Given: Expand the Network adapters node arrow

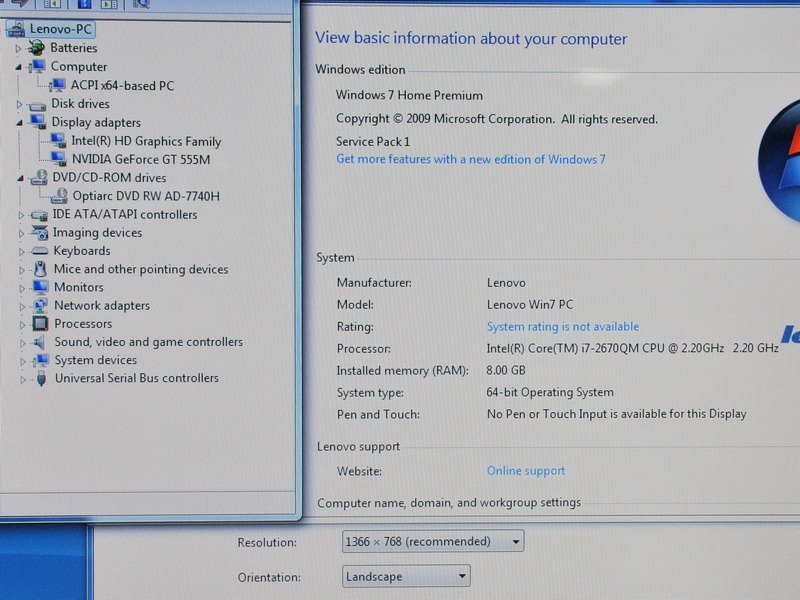Looking at the screenshot, I should point(22,307).
